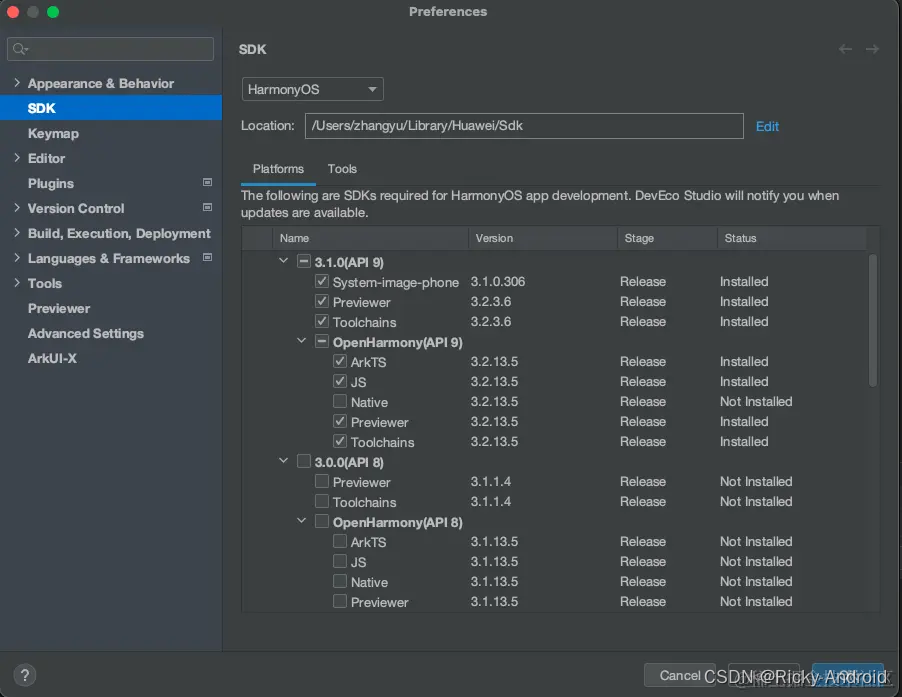Click the SDK Location path field
The width and height of the screenshot is (902, 697).
(524, 126)
